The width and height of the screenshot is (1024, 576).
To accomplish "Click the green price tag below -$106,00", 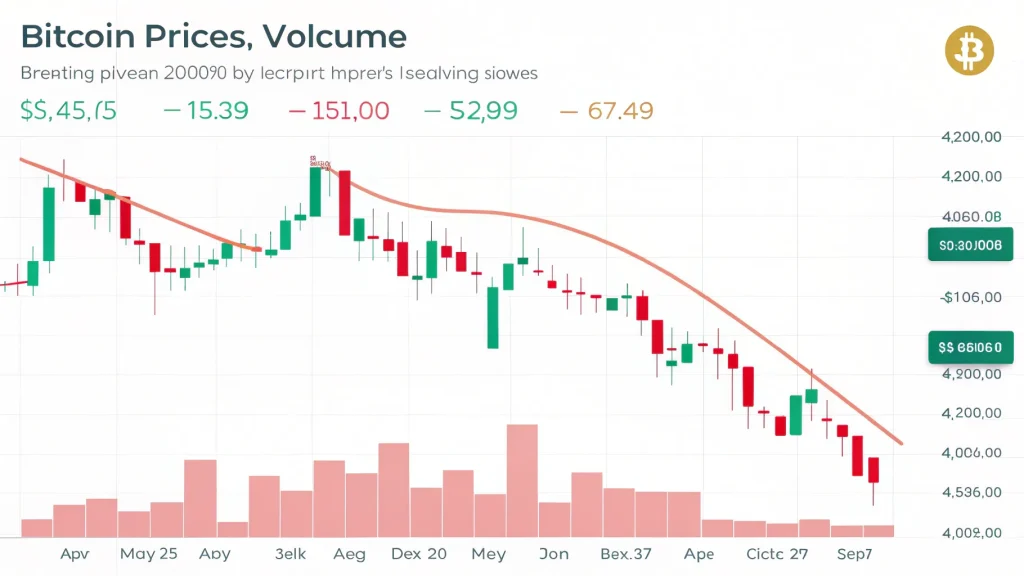I will pos(970,347).
